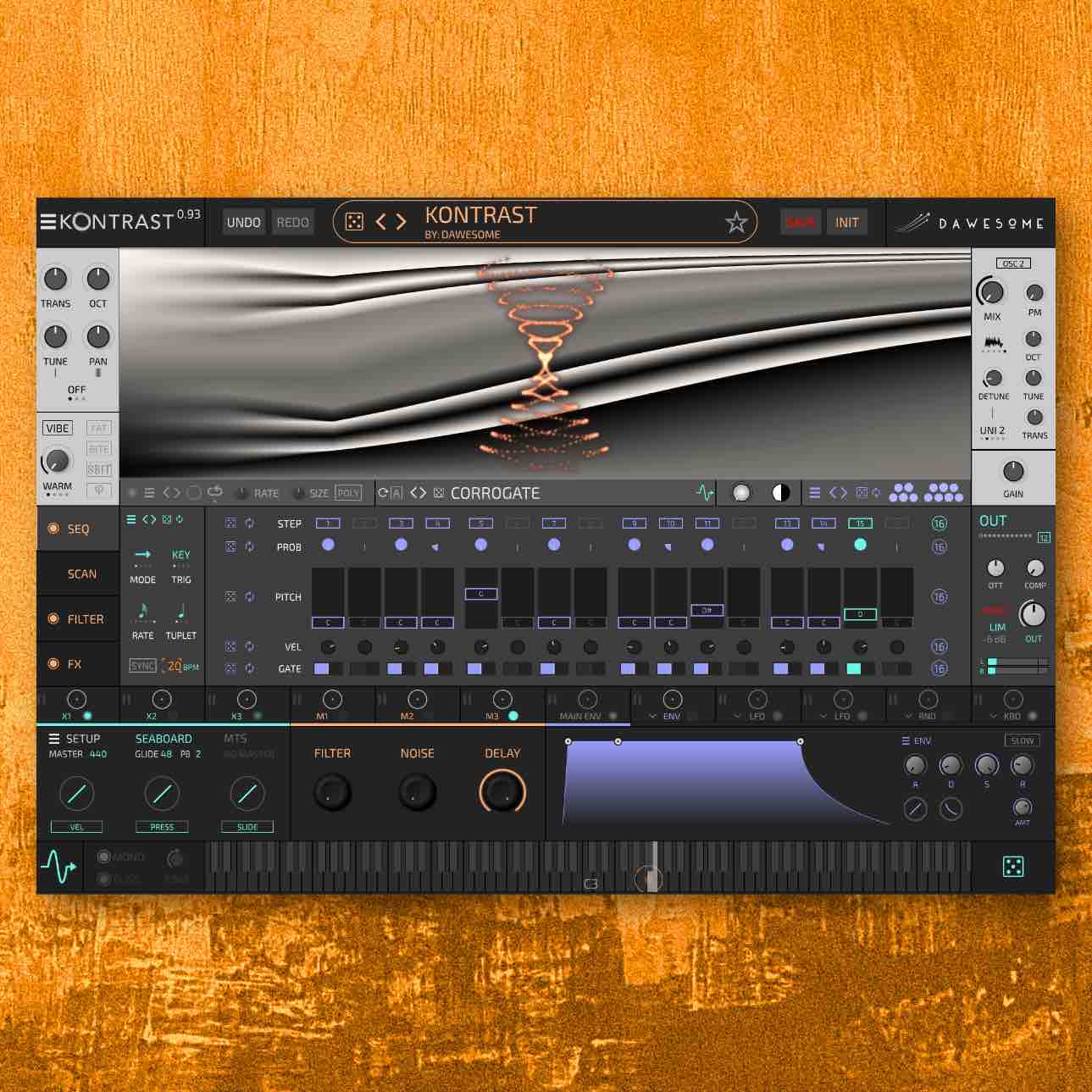Screen dimensions: 1092x1092
Task: Click the INIT button
Action: (846, 222)
